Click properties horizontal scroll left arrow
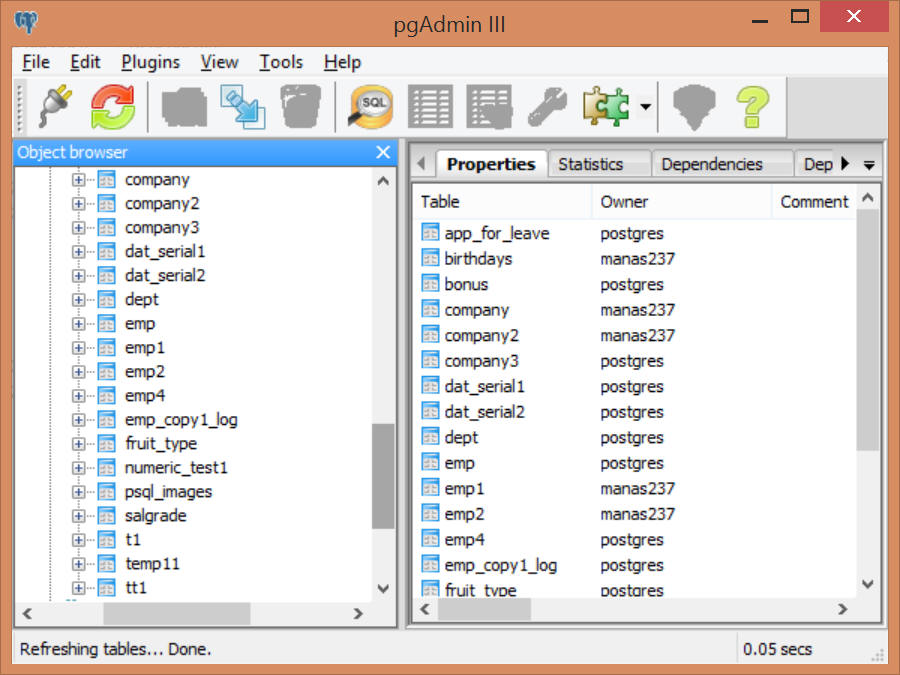Image resolution: width=900 pixels, height=675 pixels. pyautogui.click(x=425, y=609)
